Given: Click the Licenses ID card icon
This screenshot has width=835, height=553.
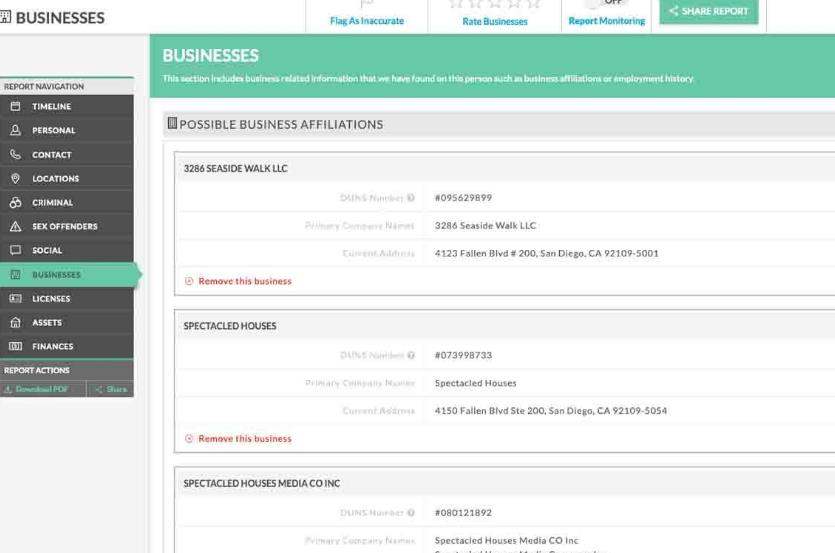Looking at the screenshot, I should pyautogui.click(x=15, y=298).
